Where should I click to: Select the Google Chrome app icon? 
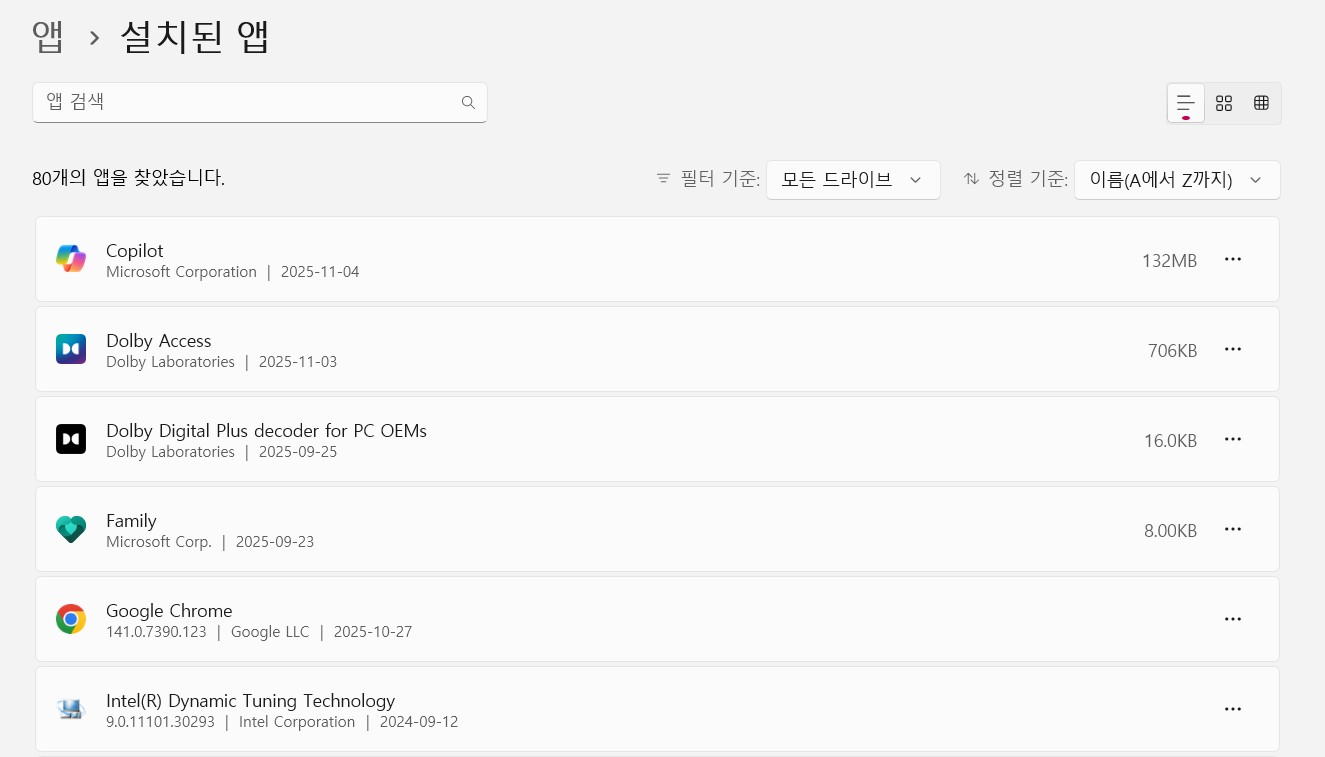tap(70, 618)
